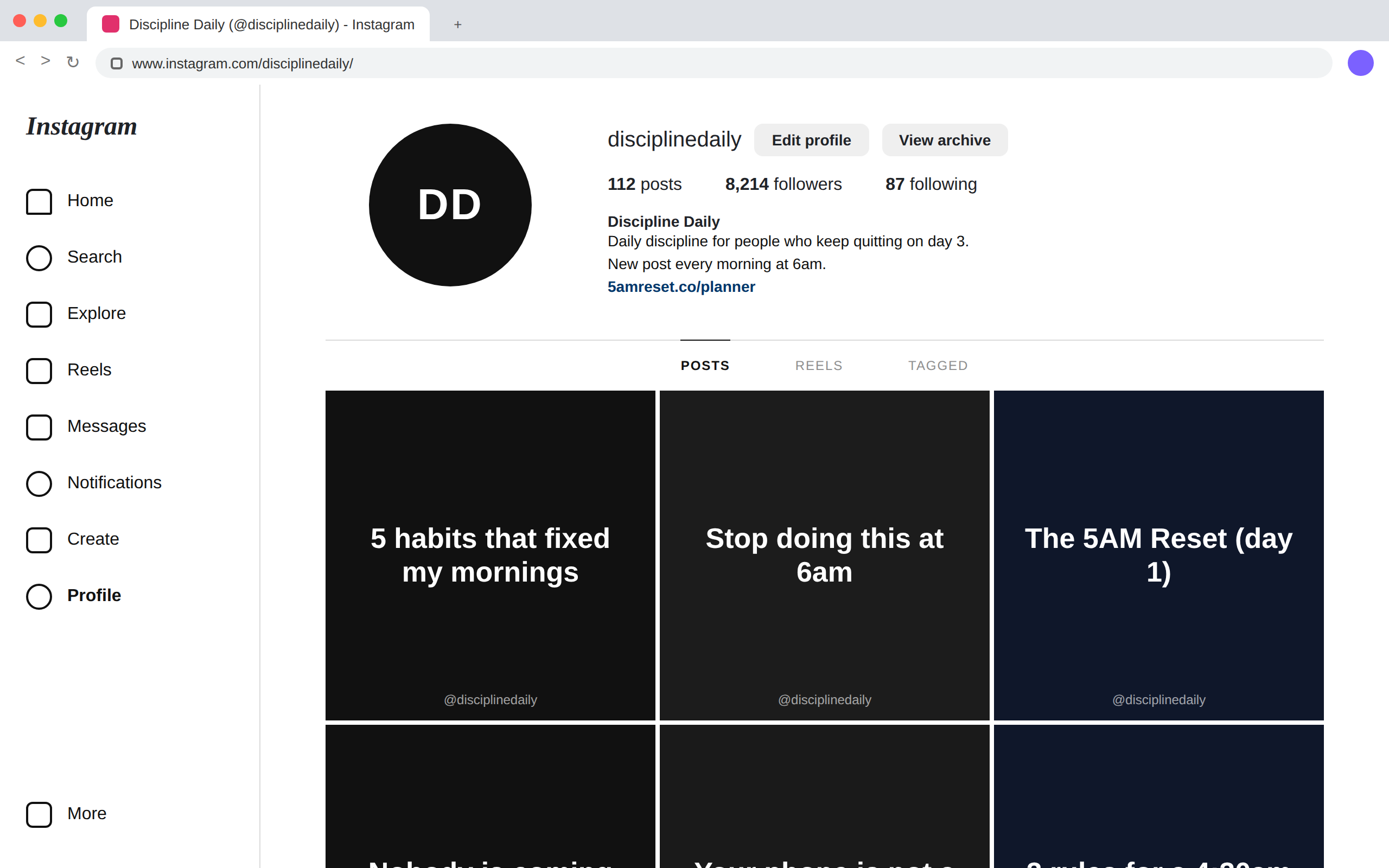Minimize window with the yellow button
The image size is (1389, 868).
40,21
